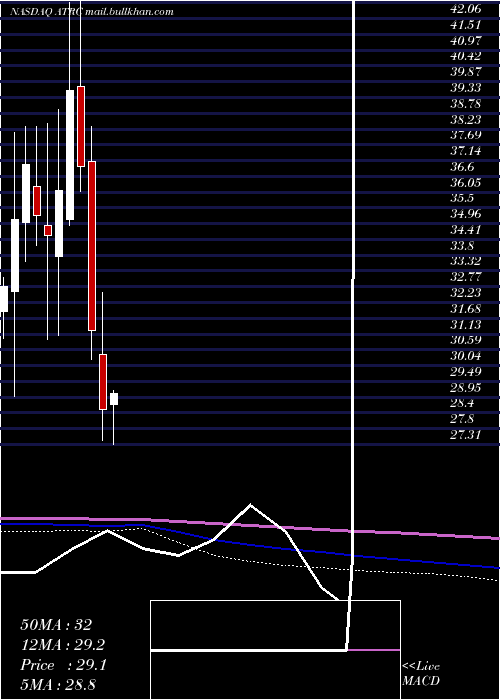Click the Price : 29.1 readout
Screen dimensions: 500x700
[63, 665]
